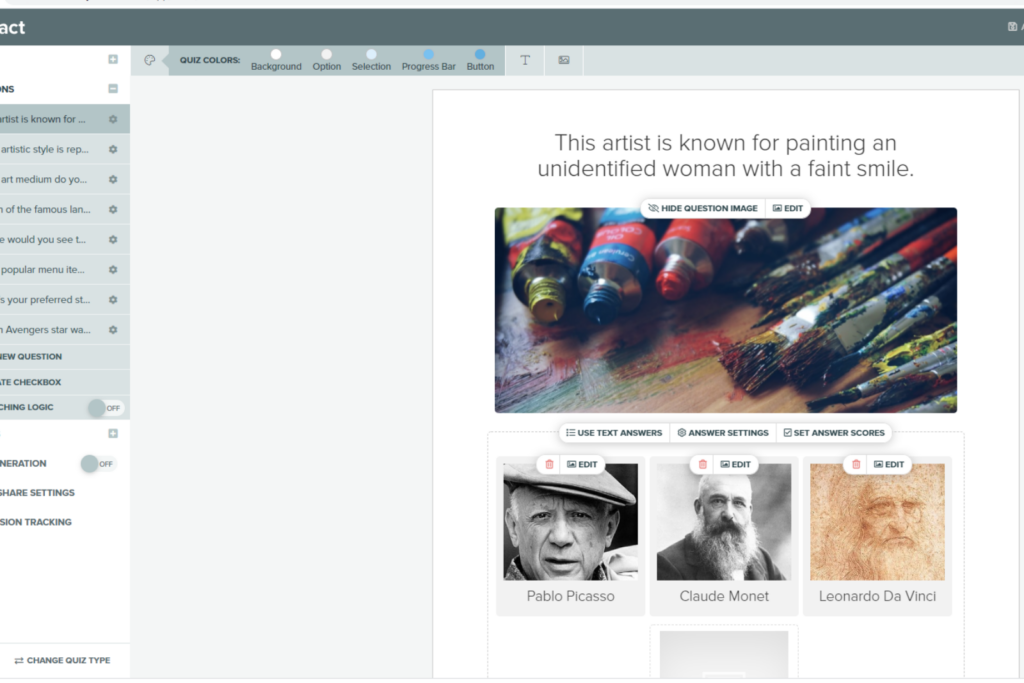This screenshot has width=1024, height=683.
Task: Open the Share Settings item
Action: [37, 492]
